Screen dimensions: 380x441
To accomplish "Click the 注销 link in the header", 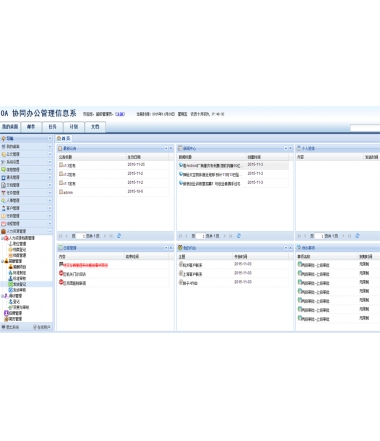I will 120,114.
